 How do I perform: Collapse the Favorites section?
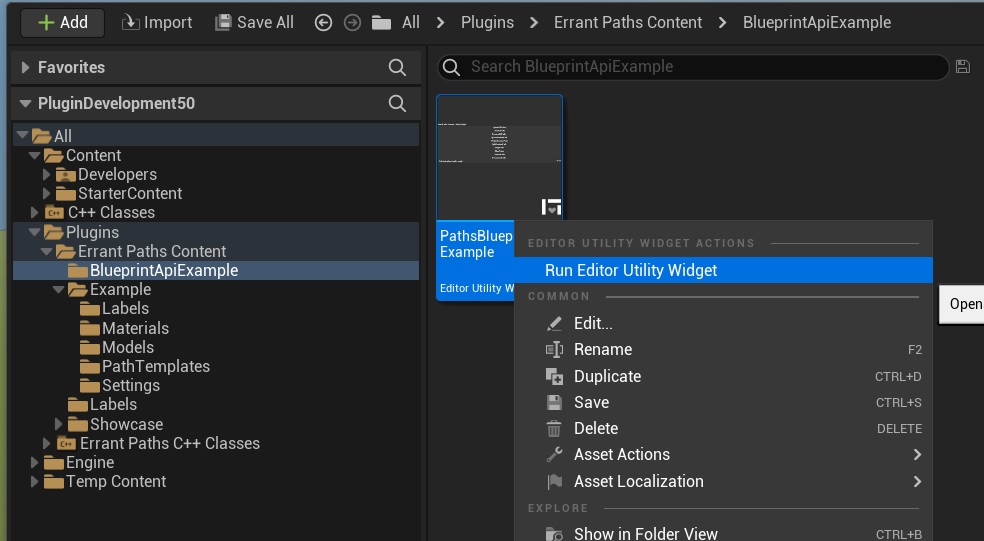[x=25, y=67]
